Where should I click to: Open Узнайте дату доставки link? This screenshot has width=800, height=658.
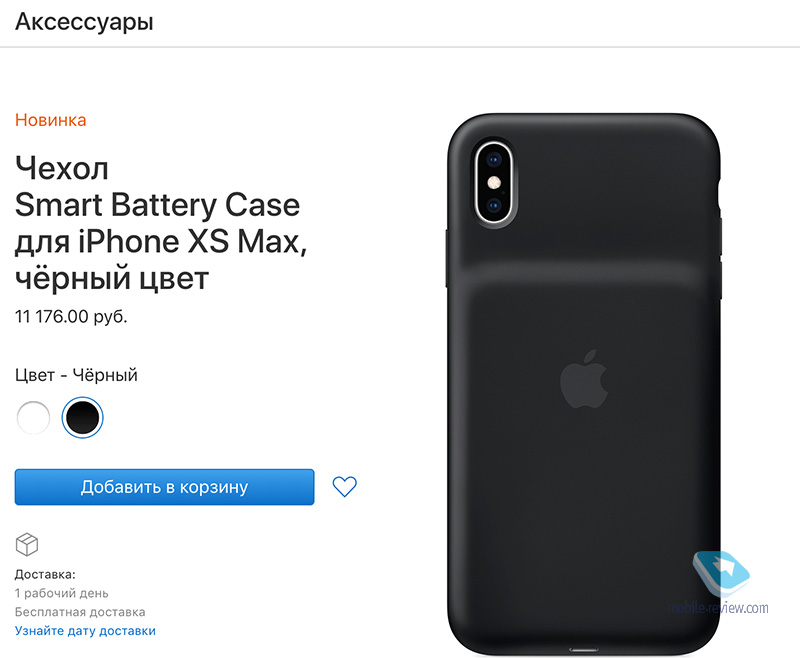click(x=85, y=631)
